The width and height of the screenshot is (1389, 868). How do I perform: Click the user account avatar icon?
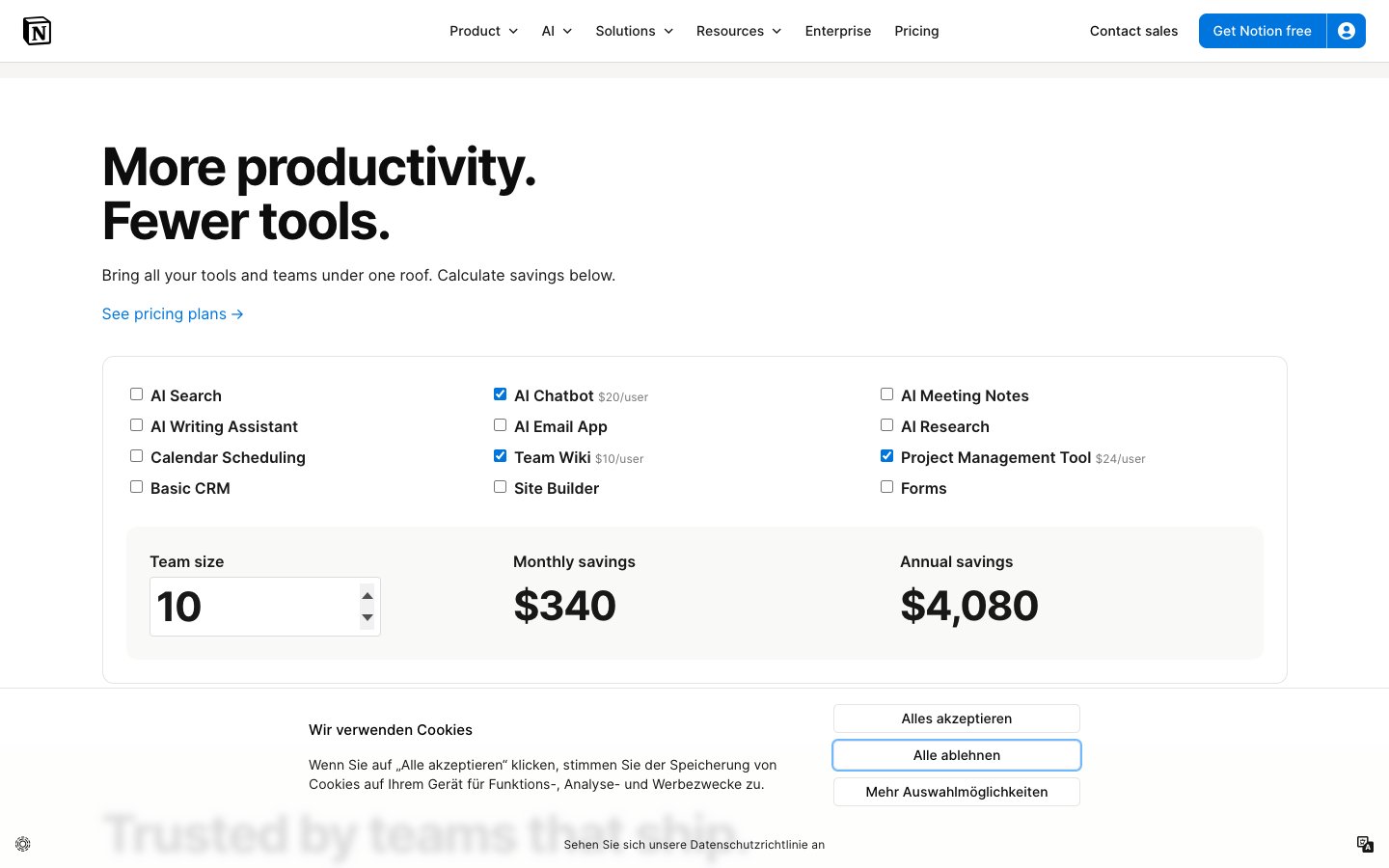point(1347,31)
